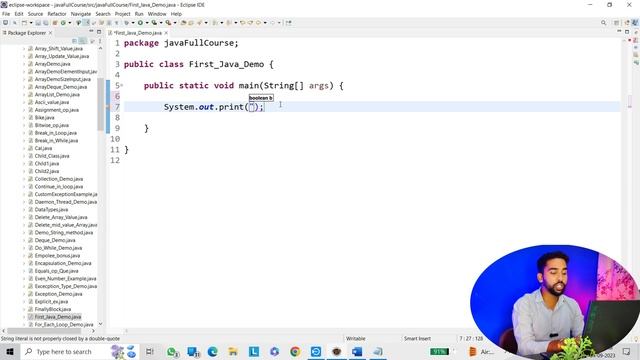Minimize the Package Explorer view
The width and height of the screenshot is (640, 360).
point(91,31)
